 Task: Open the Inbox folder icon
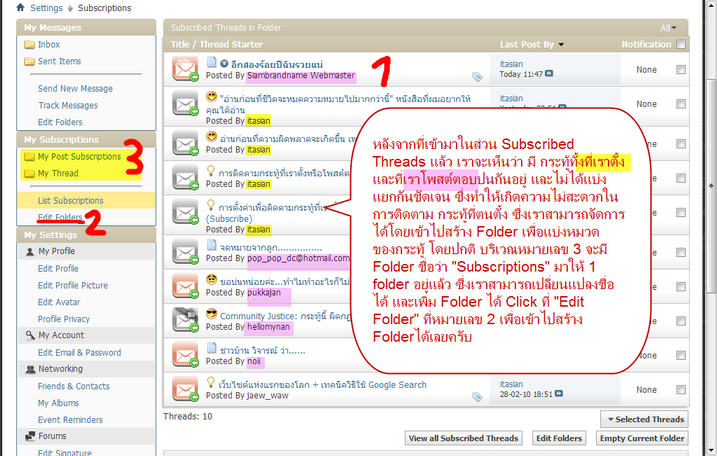(x=30, y=45)
